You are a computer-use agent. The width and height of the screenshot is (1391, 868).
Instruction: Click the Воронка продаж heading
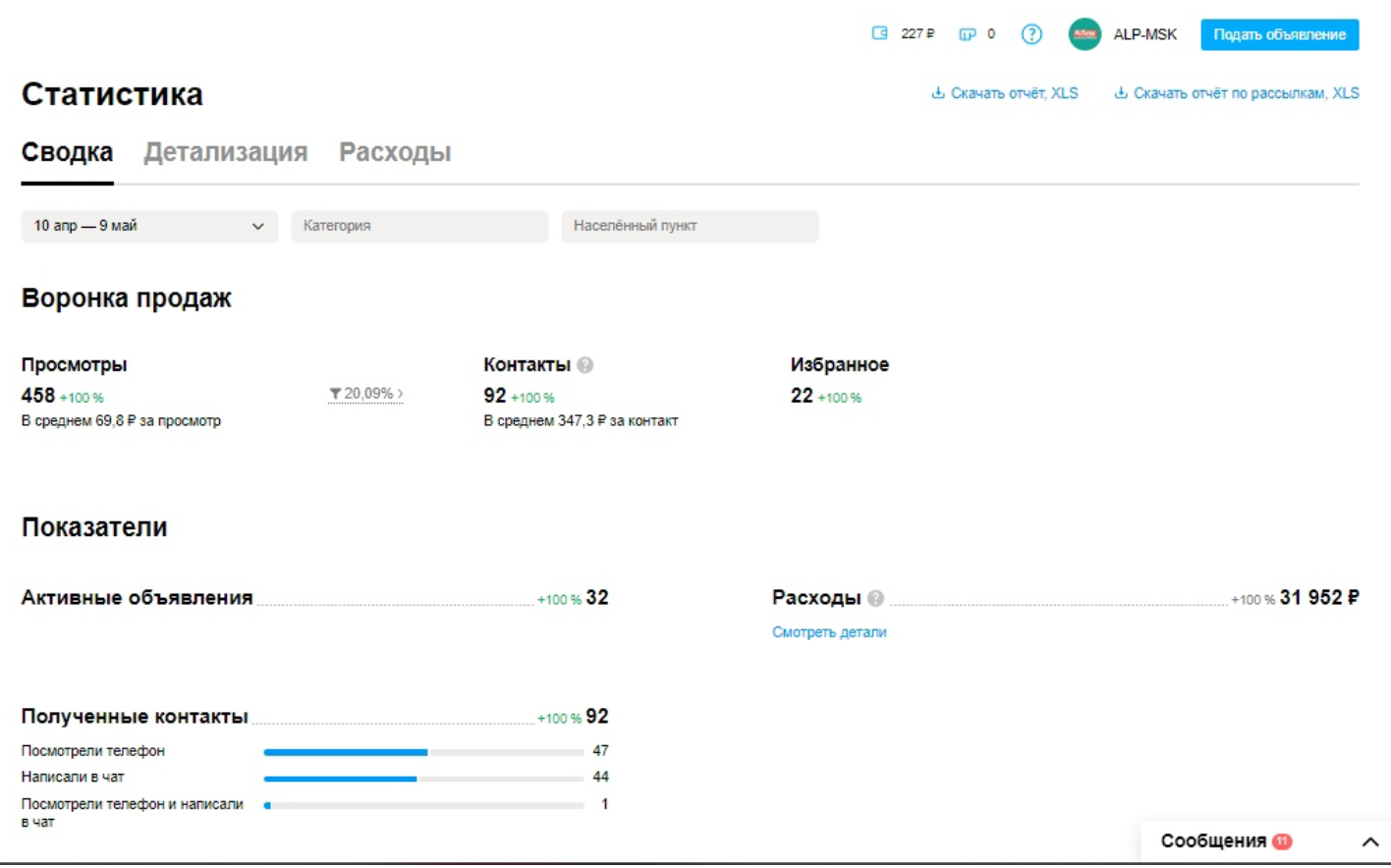point(127,298)
